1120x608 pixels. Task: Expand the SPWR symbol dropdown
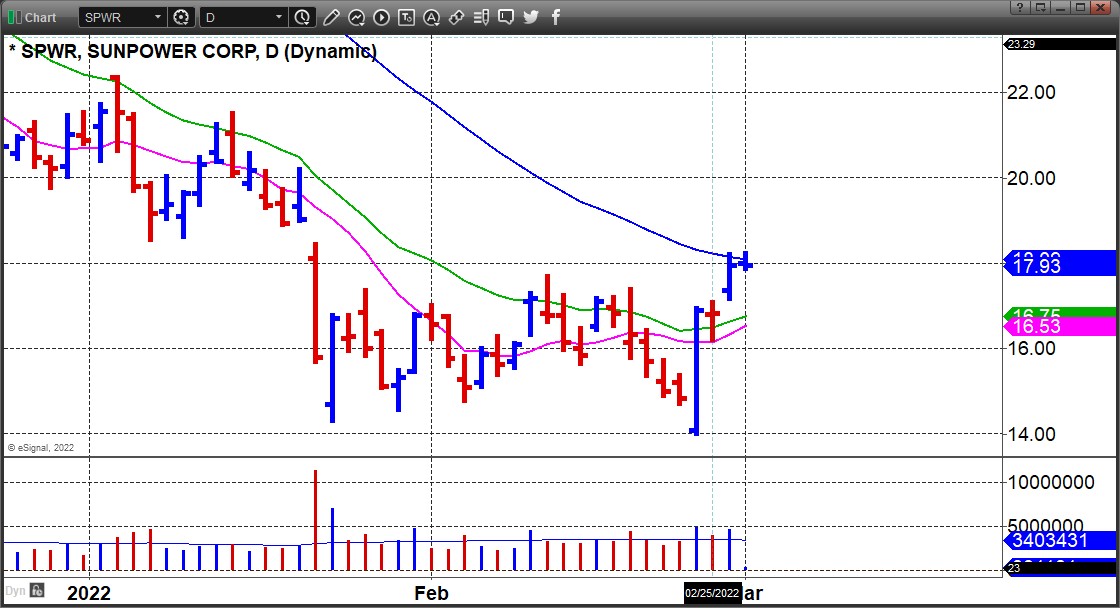coord(158,17)
